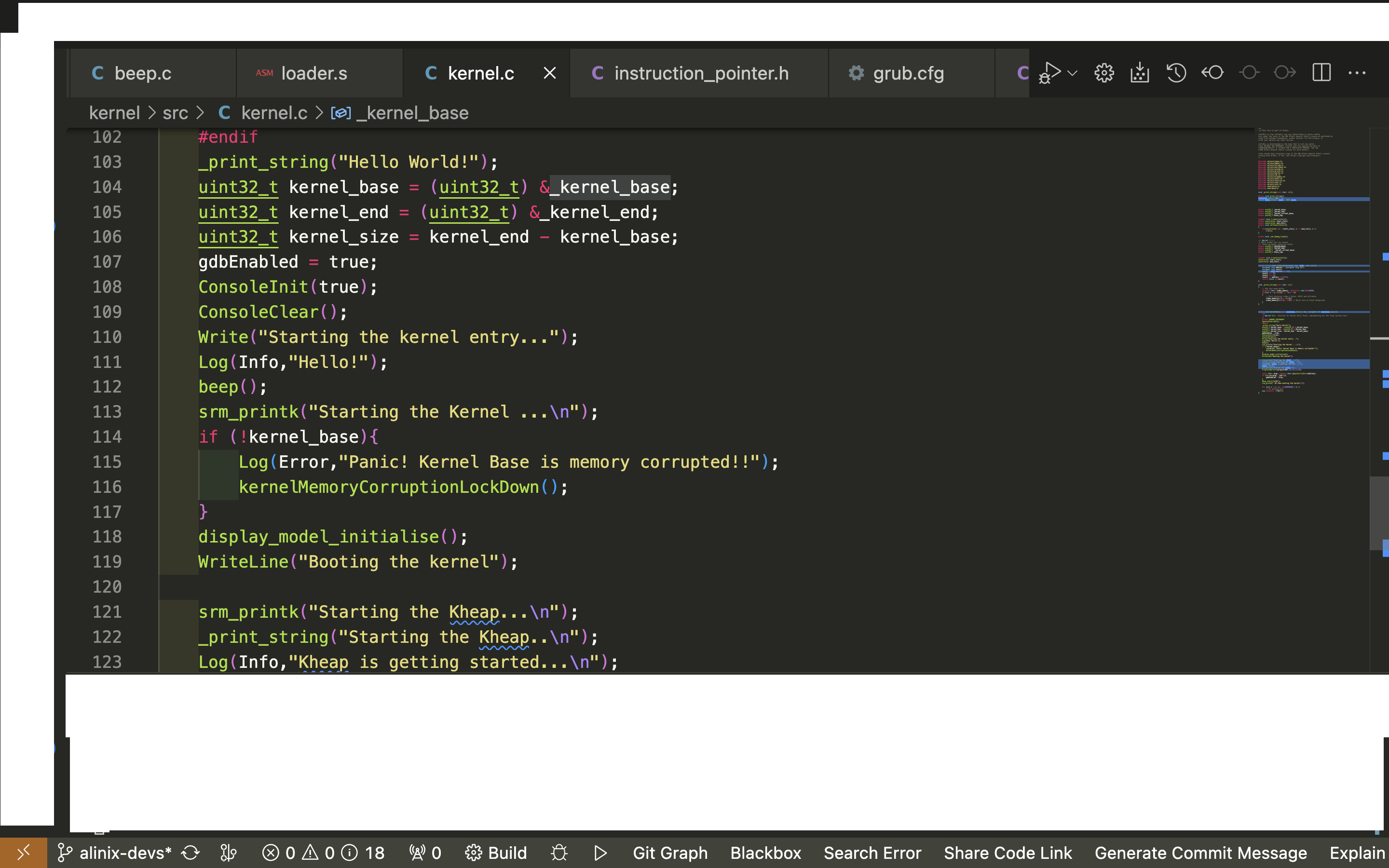Split the editor right

pos(1321,72)
